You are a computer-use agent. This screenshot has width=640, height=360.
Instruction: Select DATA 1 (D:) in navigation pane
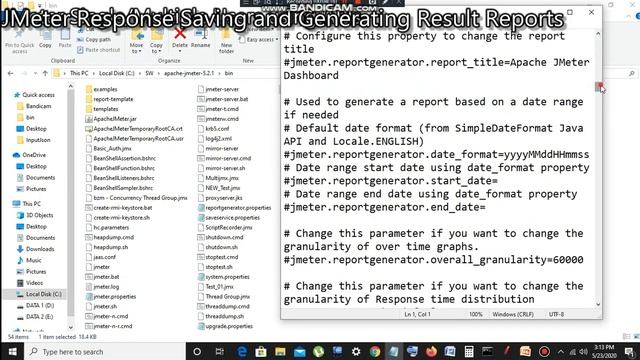pyautogui.click(x=40, y=305)
